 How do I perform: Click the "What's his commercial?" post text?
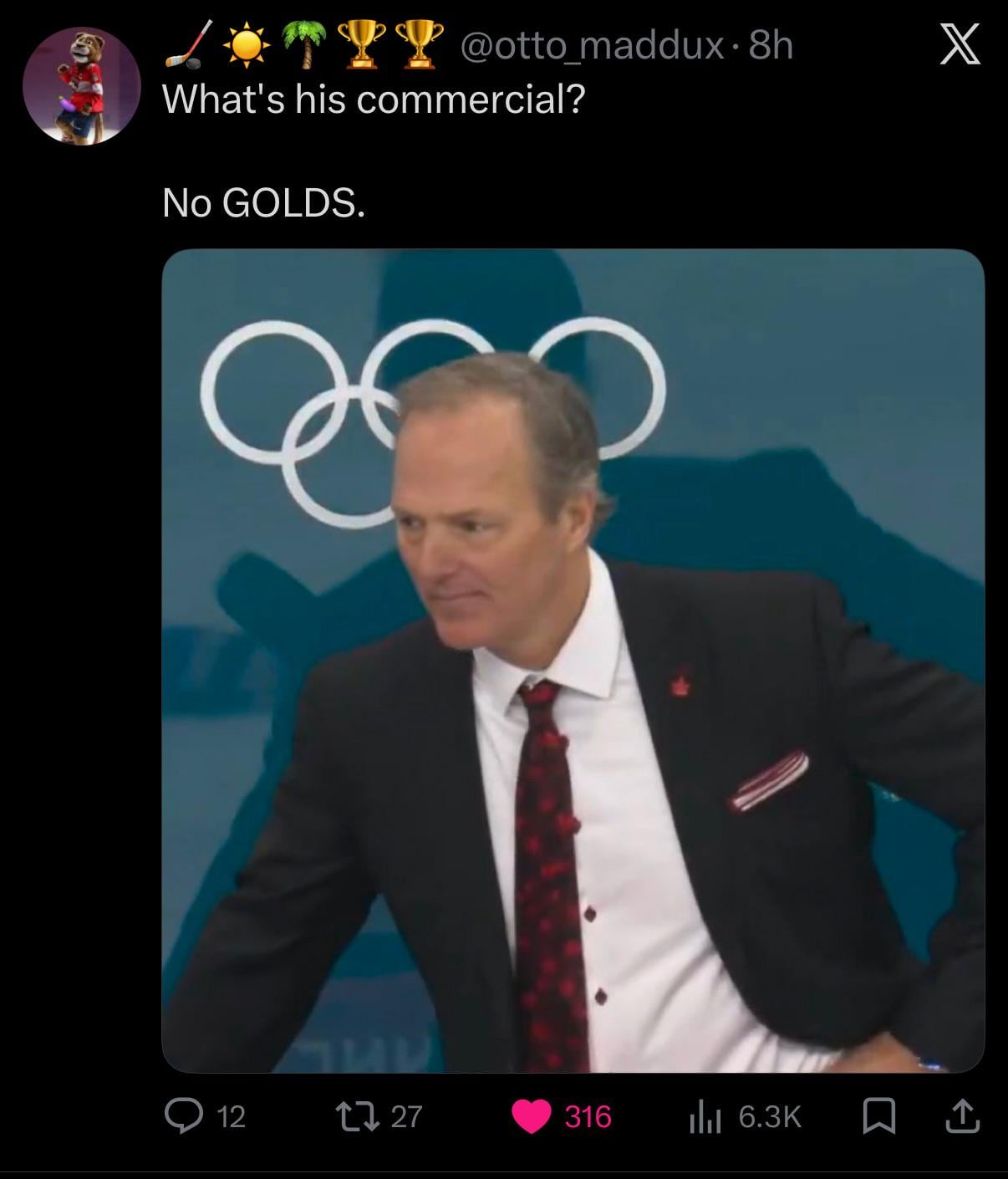coord(373,100)
